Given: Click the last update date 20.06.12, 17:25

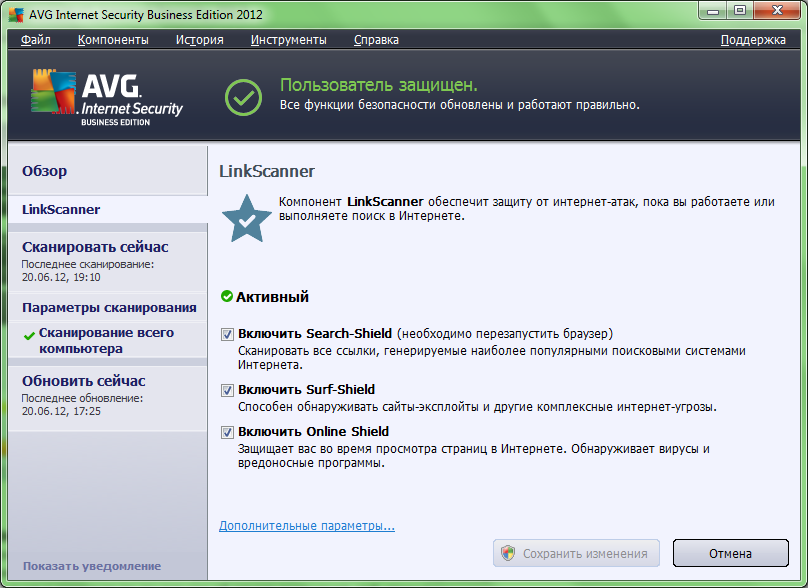Looking at the screenshot, I should pyautogui.click(x=61, y=411).
